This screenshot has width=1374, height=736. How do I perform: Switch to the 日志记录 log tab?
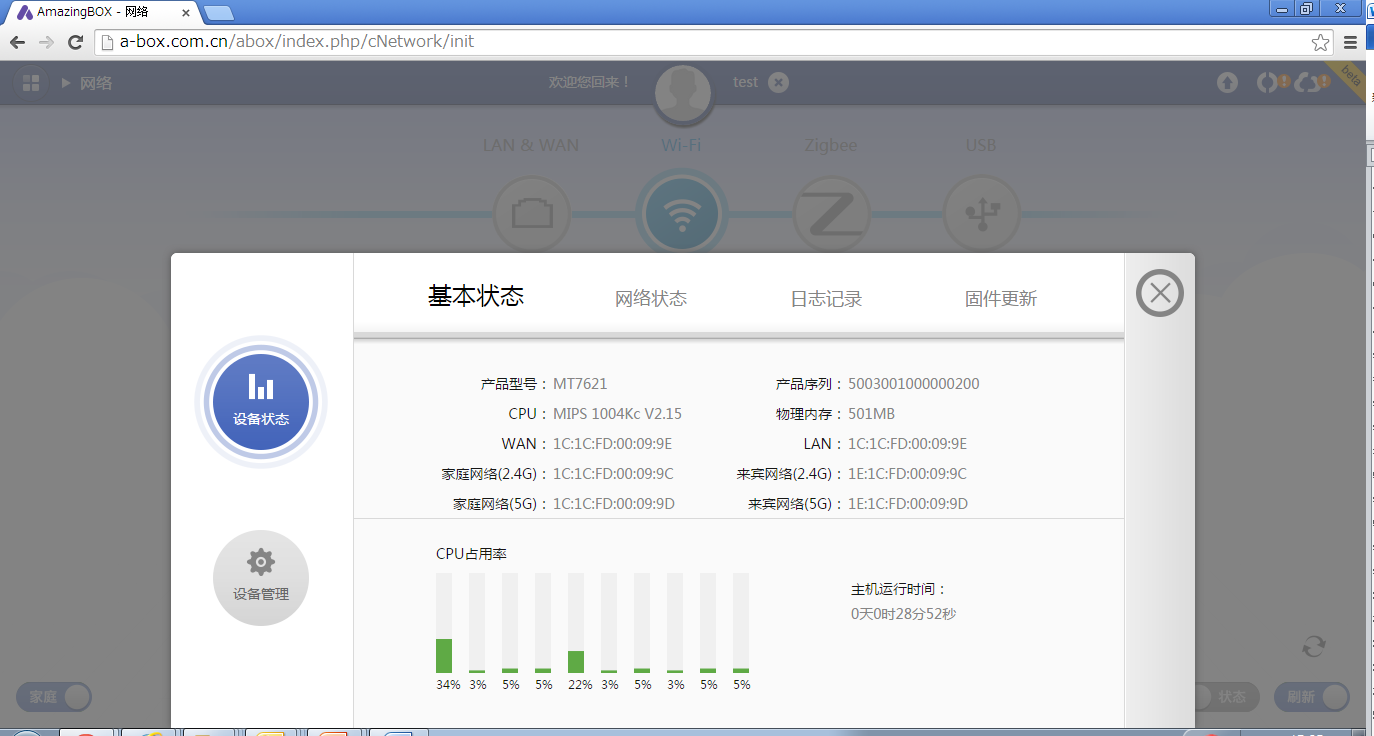pos(826,299)
